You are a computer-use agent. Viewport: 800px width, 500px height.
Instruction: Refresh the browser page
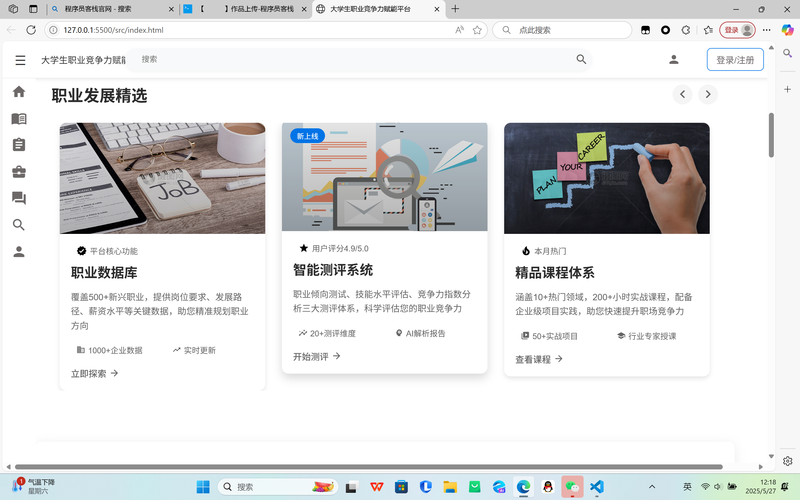coord(31,30)
